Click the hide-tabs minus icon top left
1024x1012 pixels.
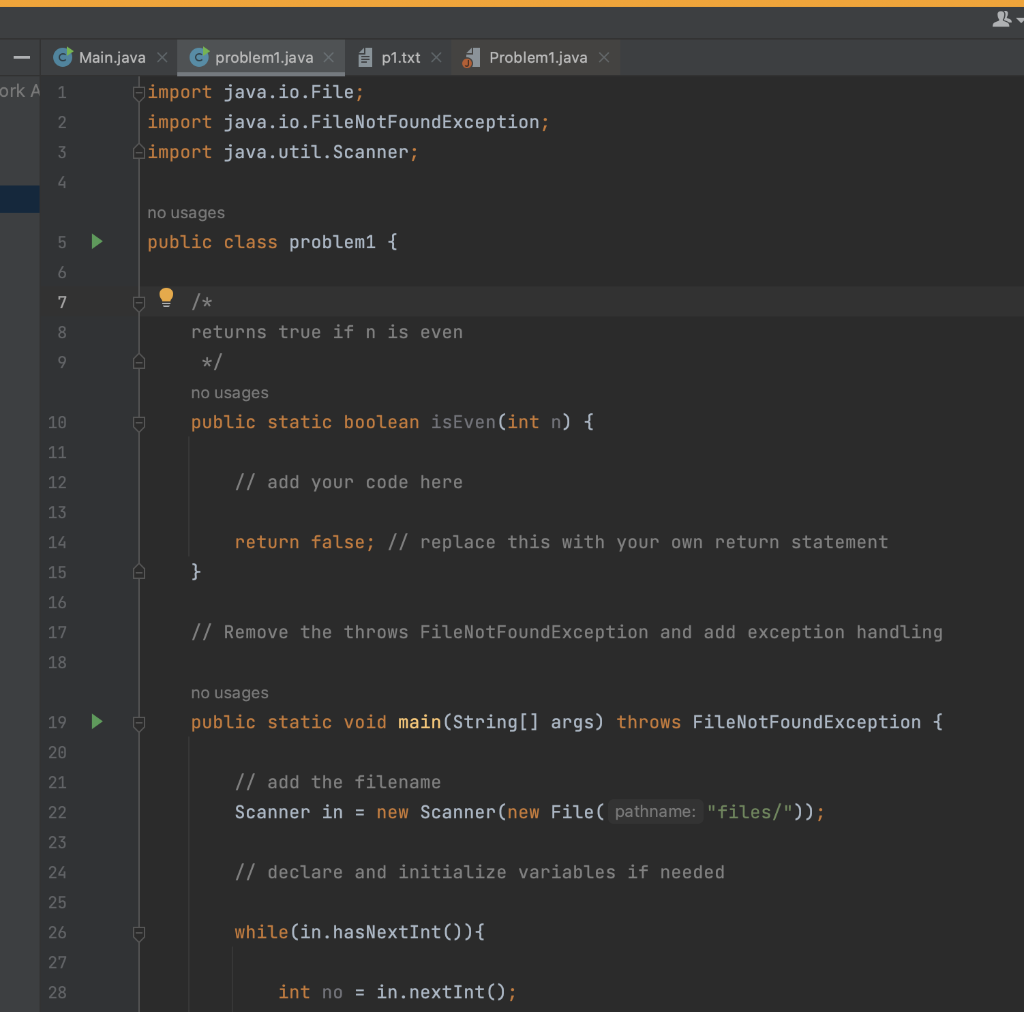[20, 57]
